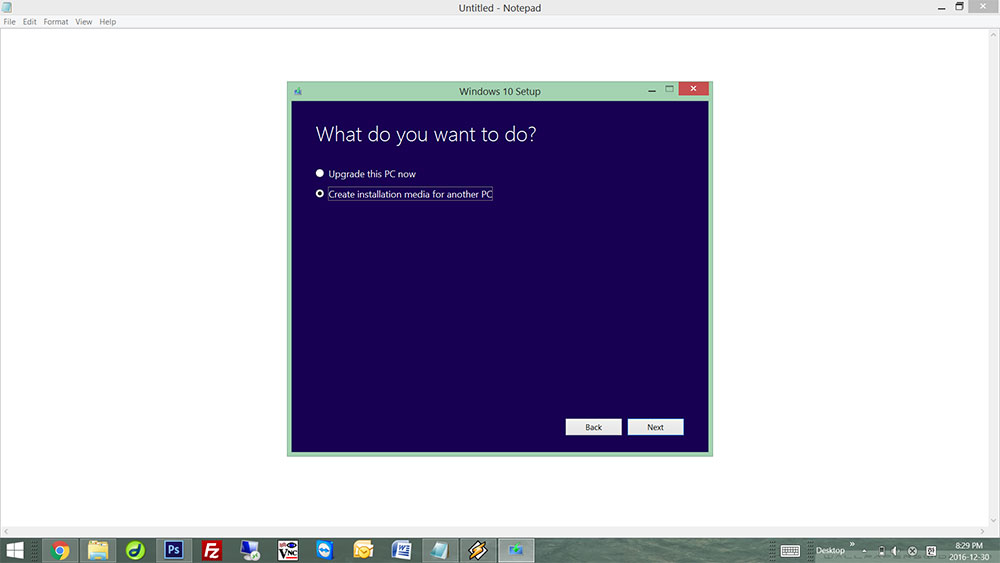Expand the Desktop toolbar chevron
Screen dimensions: 1000x563
(x=851, y=545)
